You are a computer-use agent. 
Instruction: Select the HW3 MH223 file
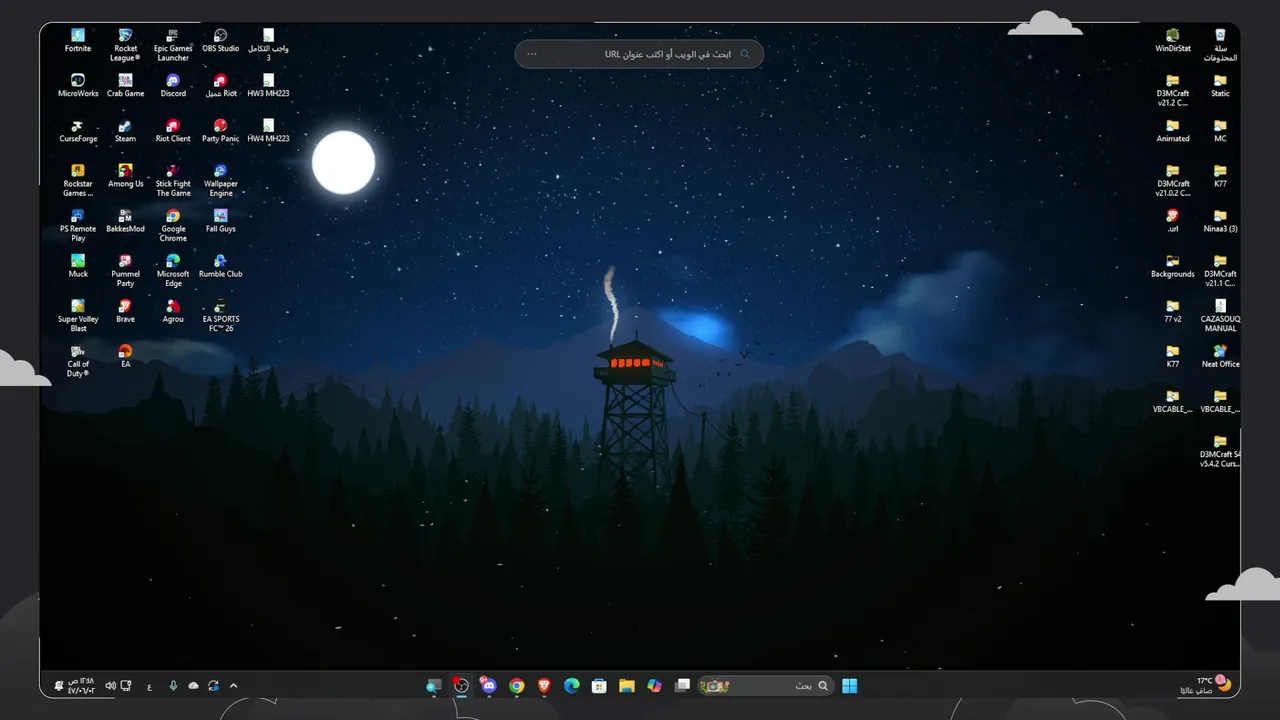(268, 86)
